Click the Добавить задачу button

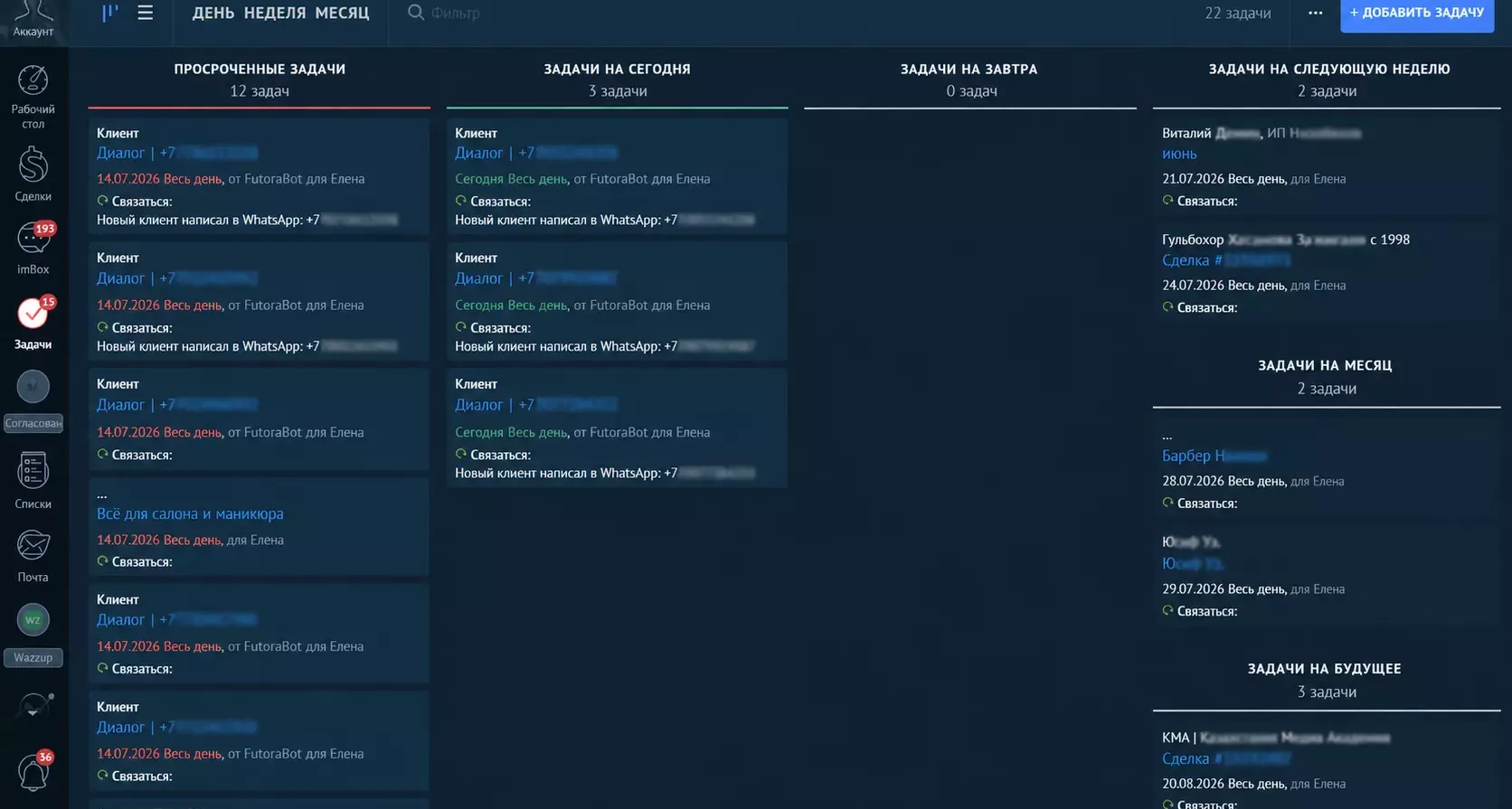click(1417, 13)
